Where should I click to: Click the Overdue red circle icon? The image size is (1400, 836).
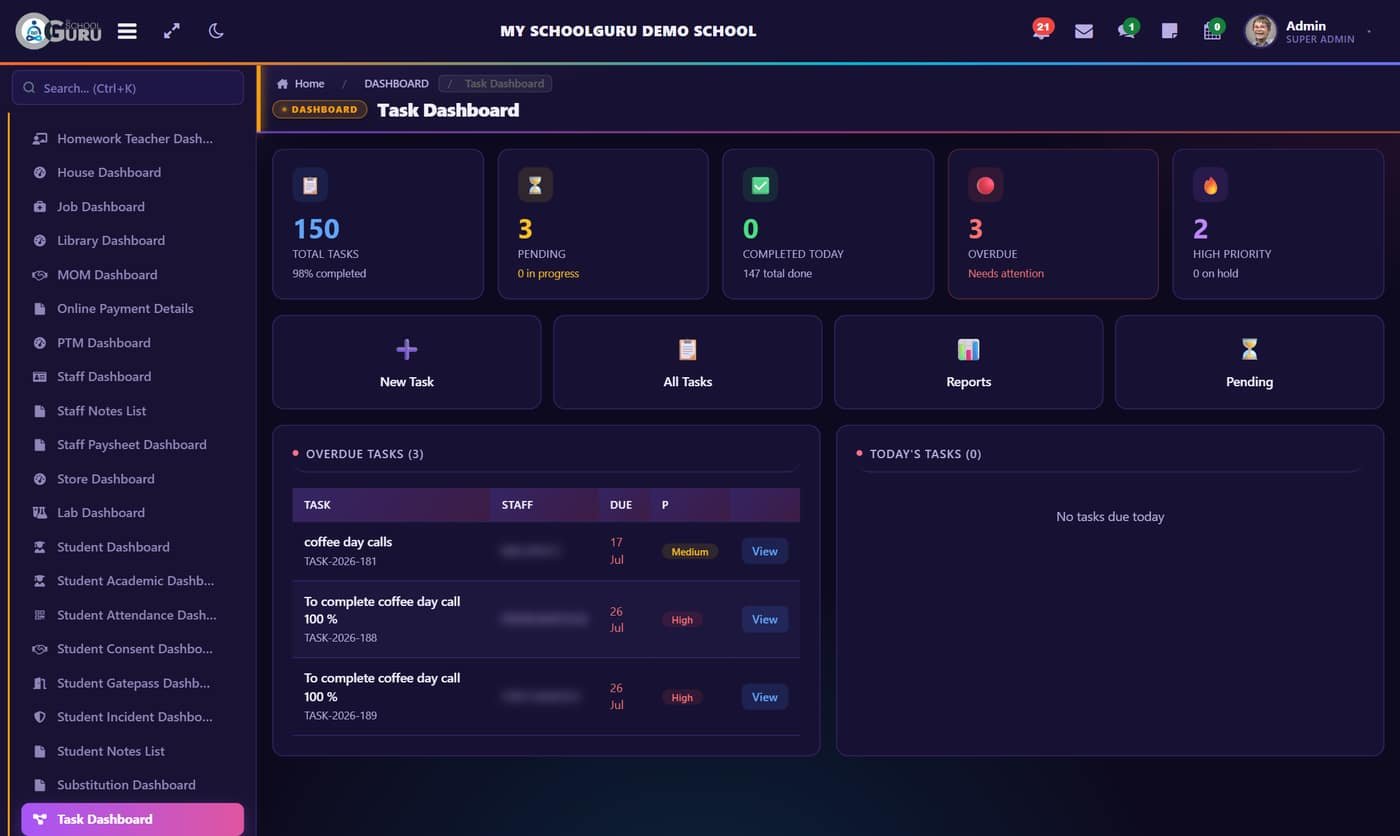point(985,185)
